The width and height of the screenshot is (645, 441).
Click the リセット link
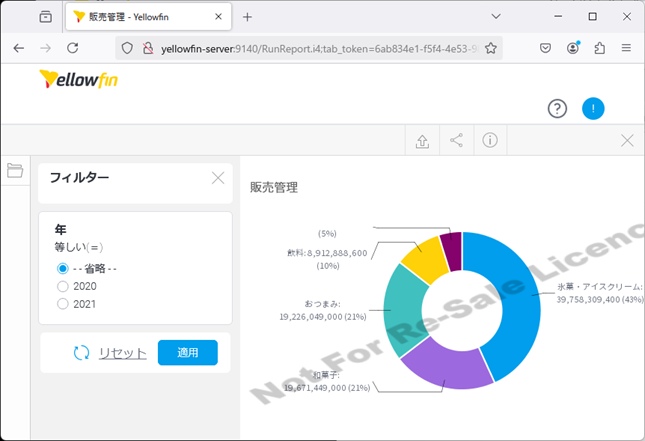click(x=123, y=353)
